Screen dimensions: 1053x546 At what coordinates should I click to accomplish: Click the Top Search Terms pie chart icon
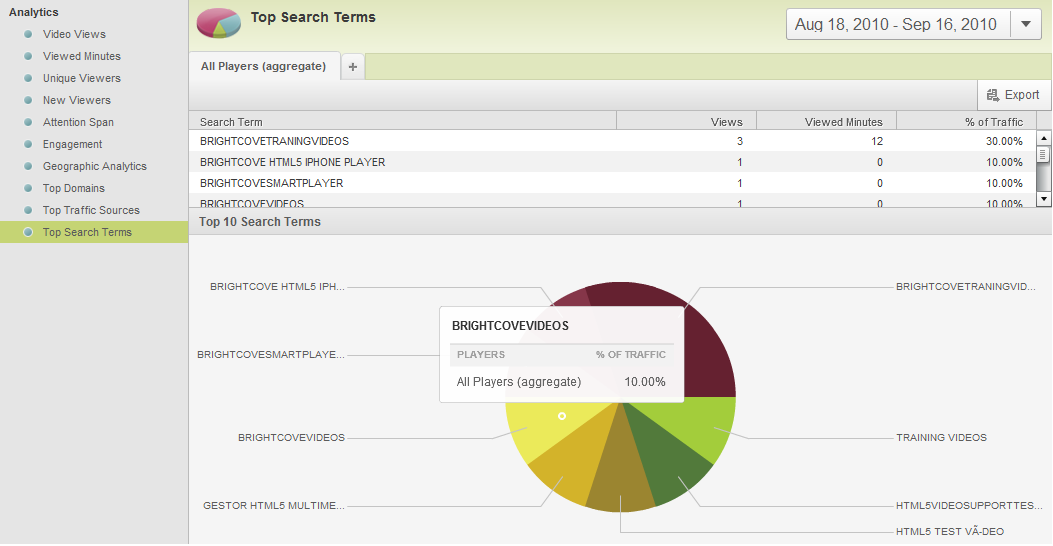[218, 23]
